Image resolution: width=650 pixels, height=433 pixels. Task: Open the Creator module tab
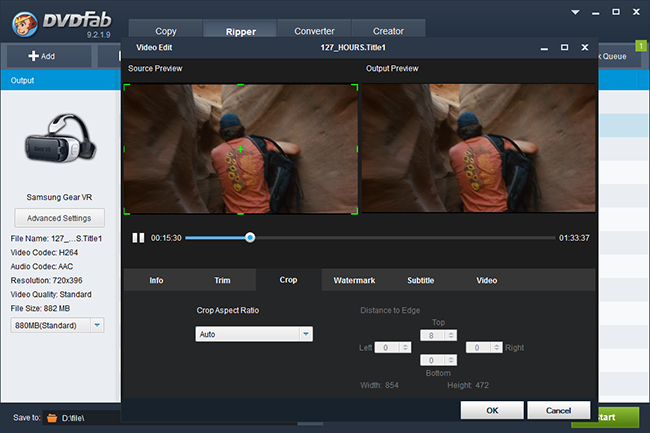tap(388, 31)
